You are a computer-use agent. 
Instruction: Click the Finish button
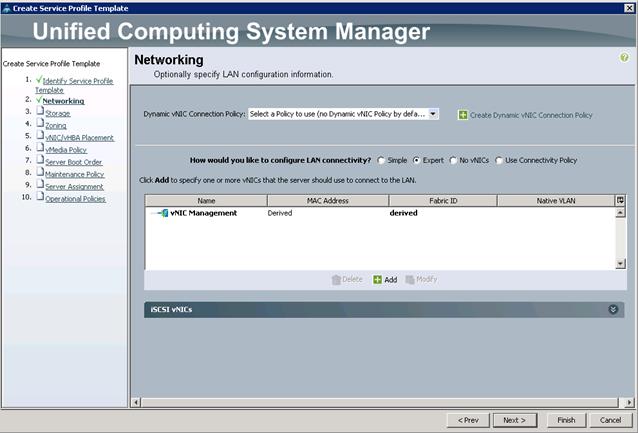click(x=566, y=420)
